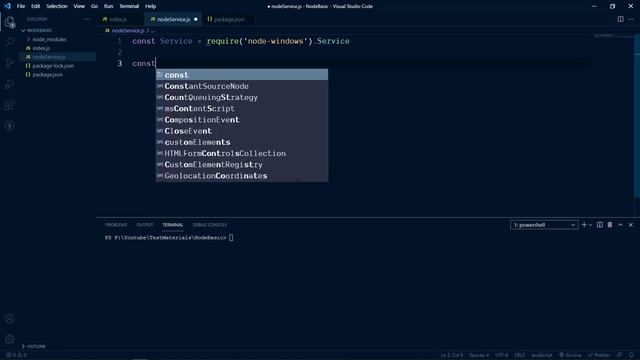Open index.js in the Explorer tree
The image size is (640, 360).
(41, 48)
